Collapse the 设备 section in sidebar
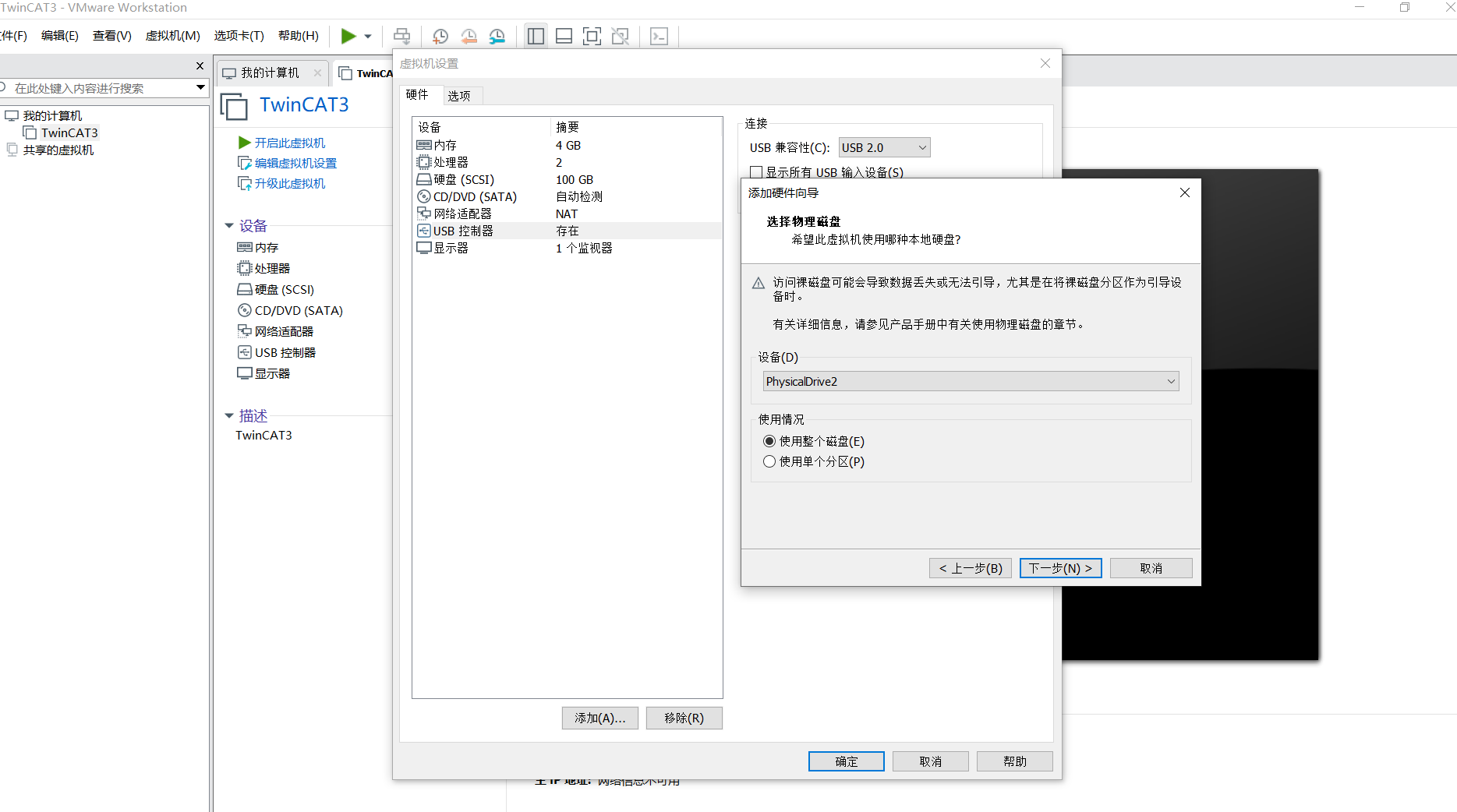 (228, 225)
